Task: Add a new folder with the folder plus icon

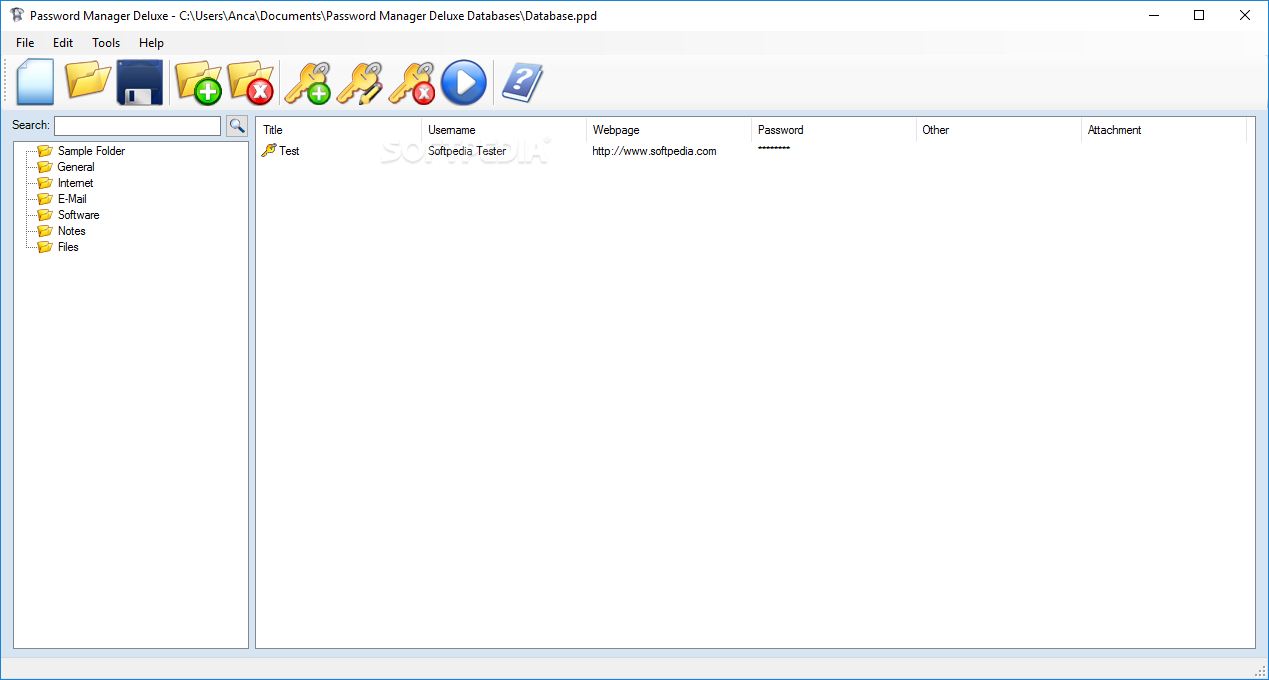Action: 198,82
